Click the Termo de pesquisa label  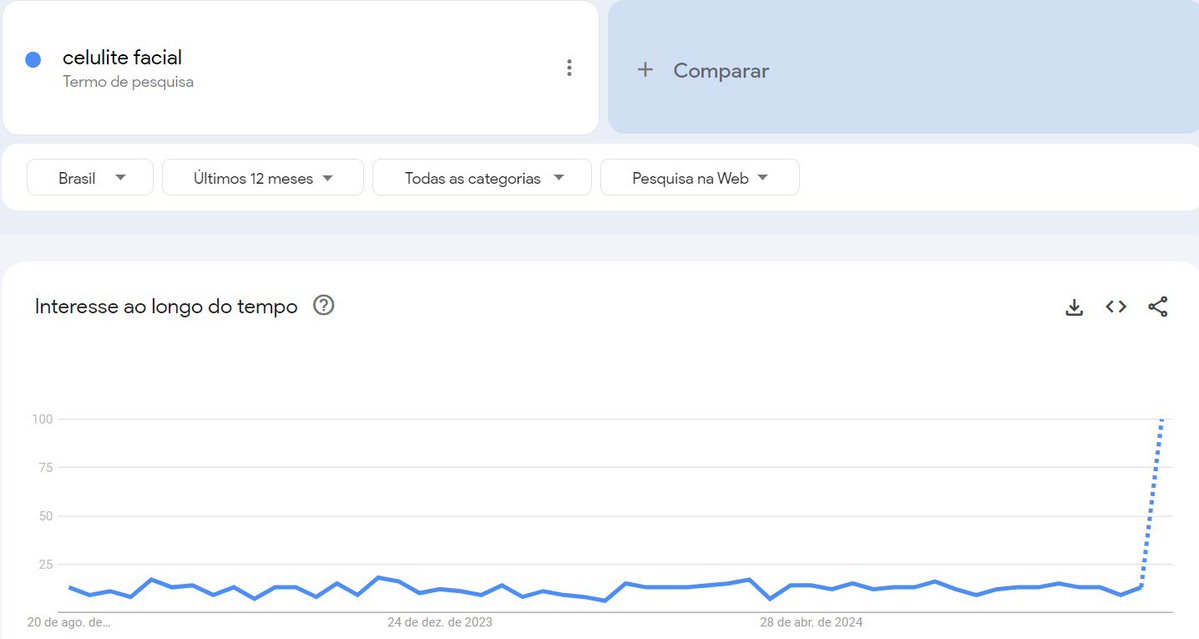[x=128, y=82]
